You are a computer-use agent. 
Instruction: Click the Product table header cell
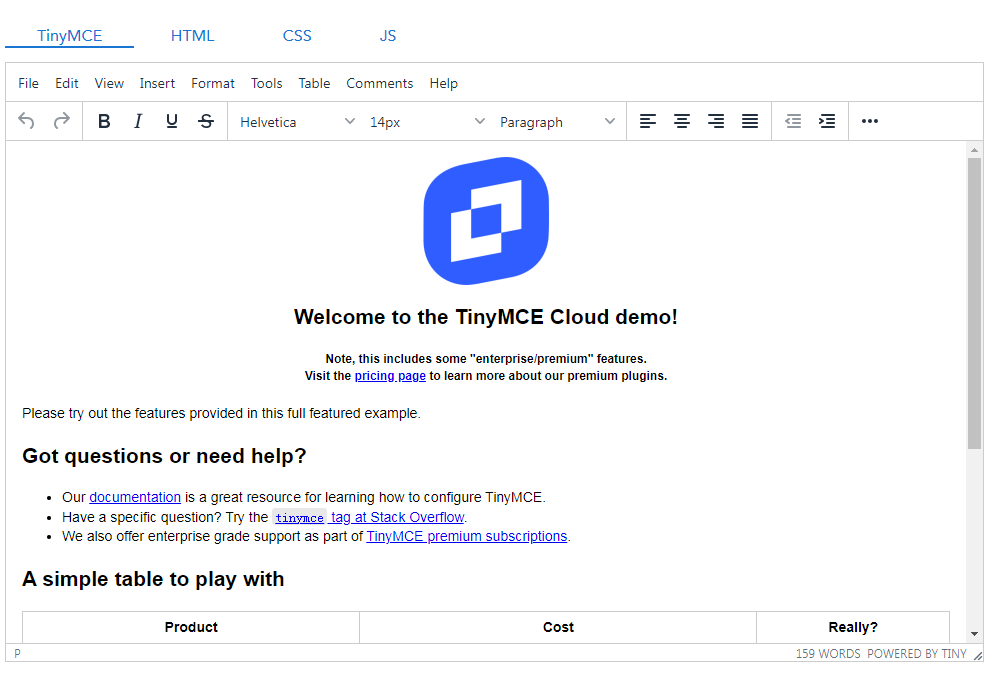[x=191, y=628]
